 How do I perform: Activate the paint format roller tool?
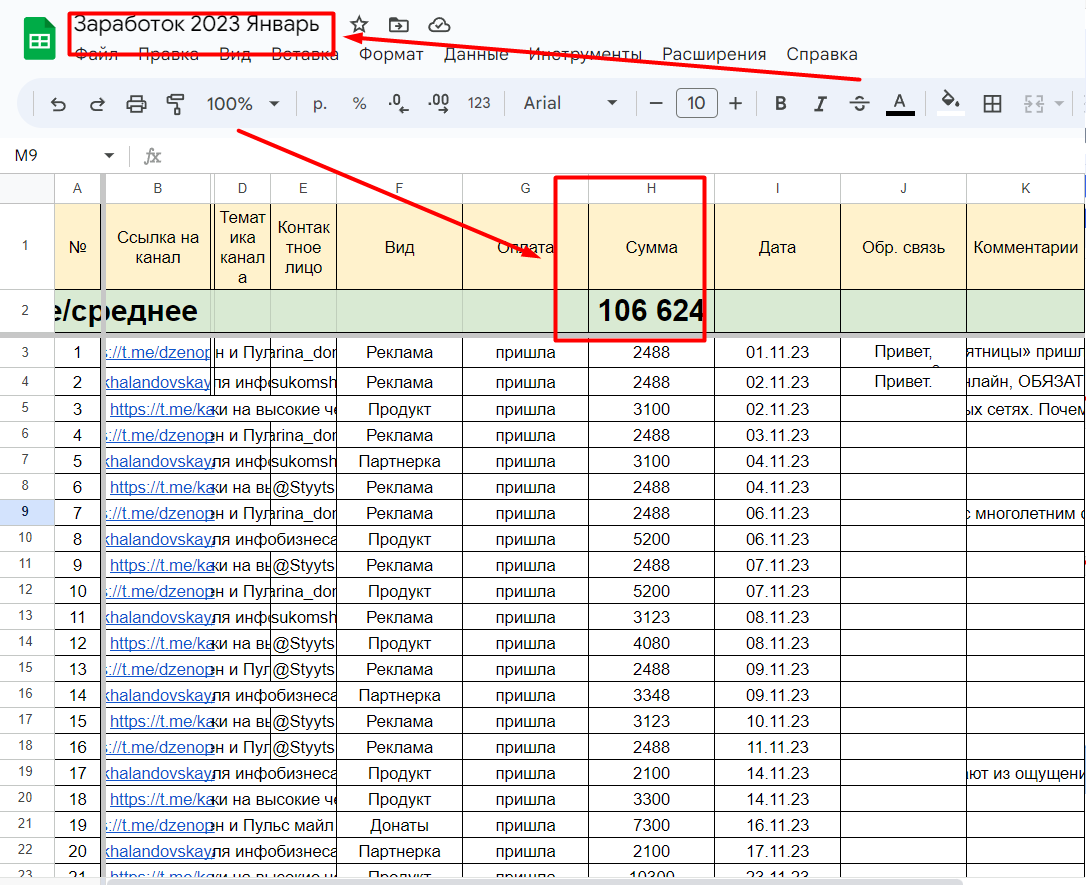point(176,103)
